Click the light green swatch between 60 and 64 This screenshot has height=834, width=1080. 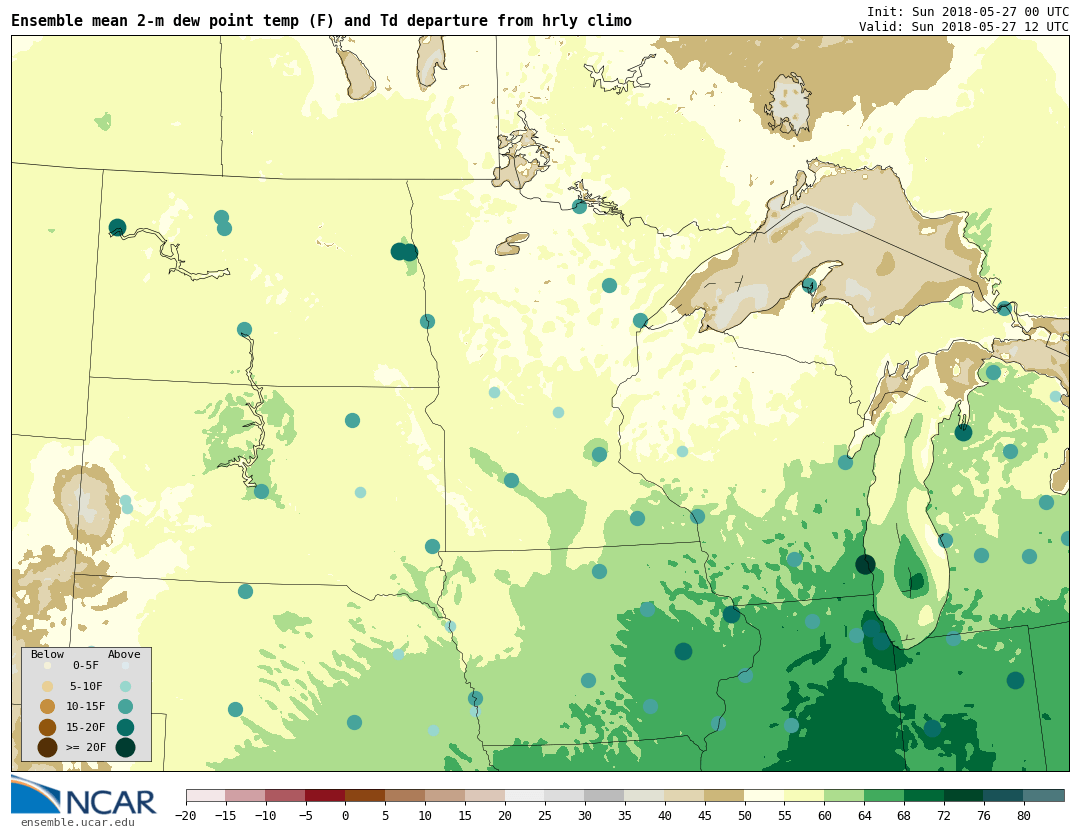pos(845,795)
